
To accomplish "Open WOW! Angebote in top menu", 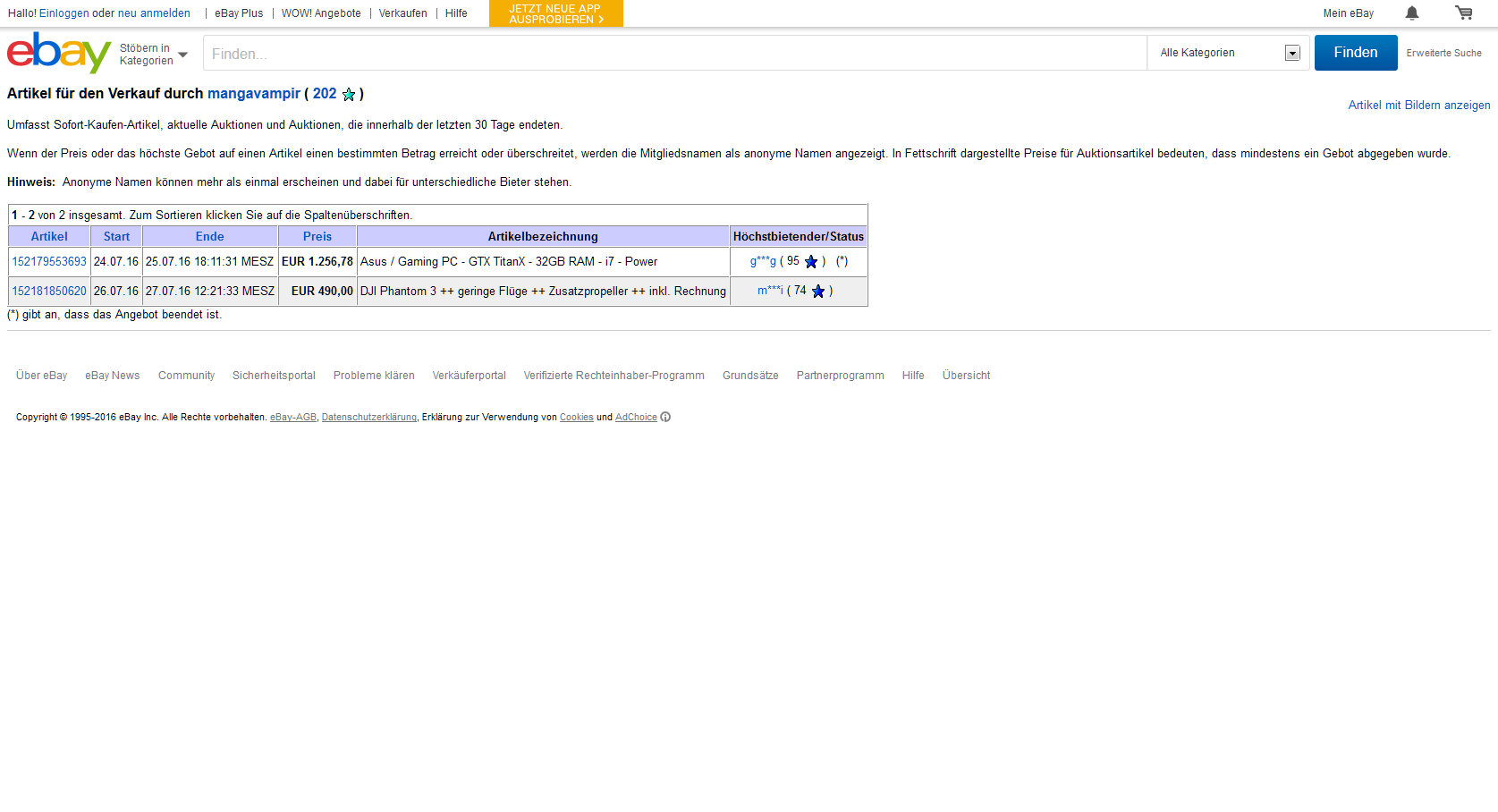I will (x=321, y=13).
